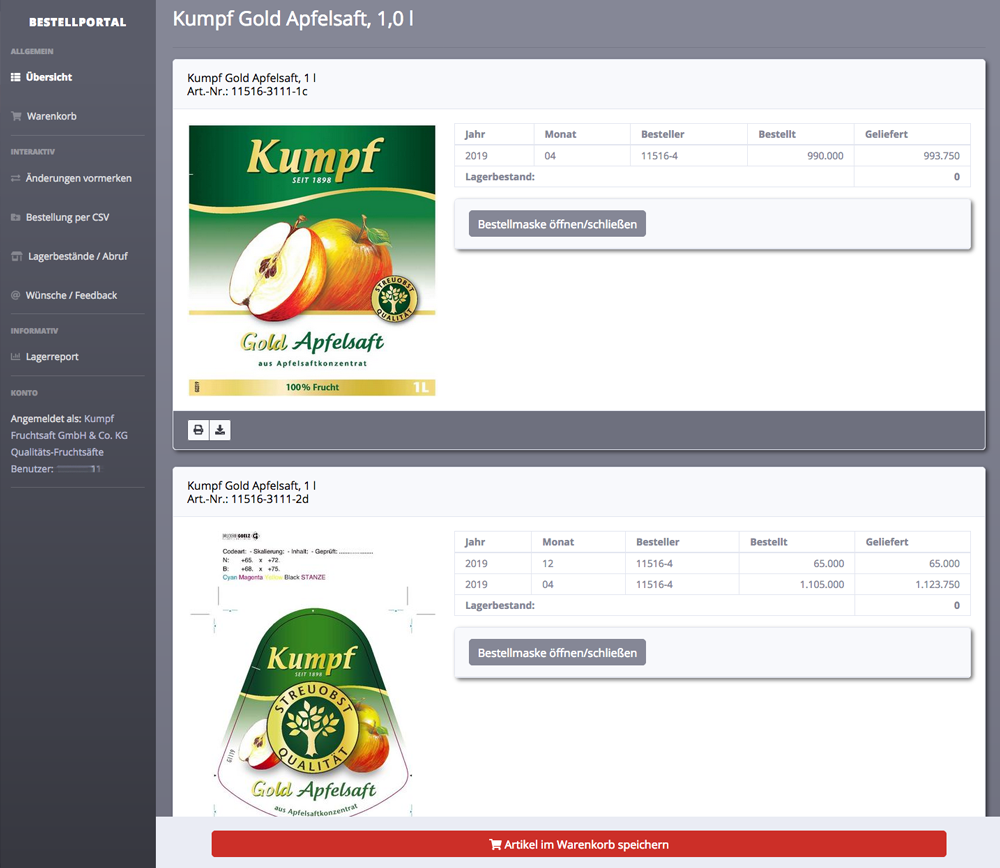Open Wünsche / Feedback

[x=71, y=295]
